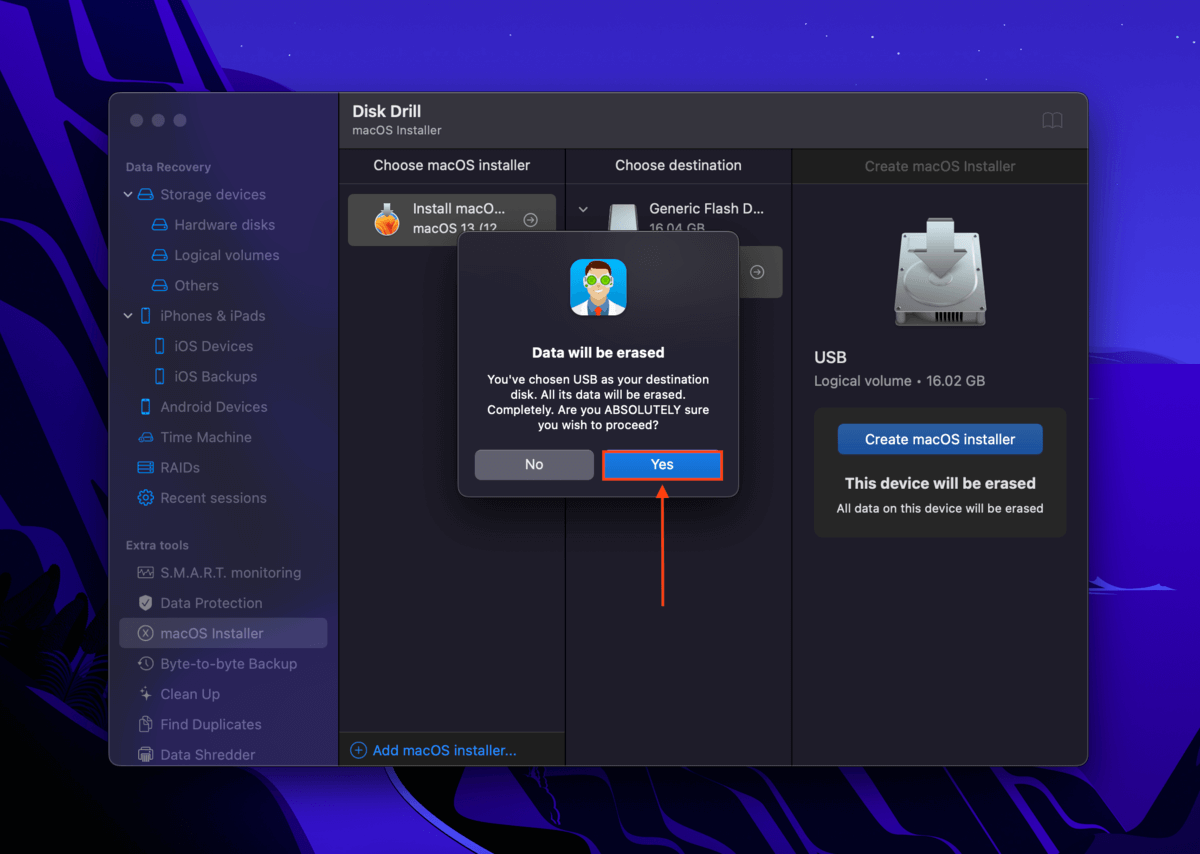
Task: Cancel the erase with No button
Action: [x=534, y=464]
